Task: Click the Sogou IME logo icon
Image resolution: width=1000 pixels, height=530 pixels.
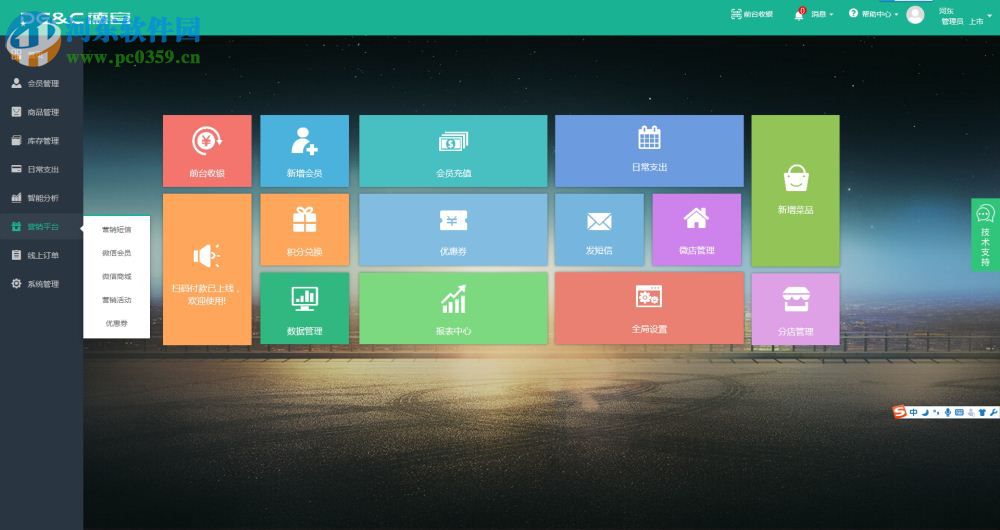Action: tap(900, 412)
